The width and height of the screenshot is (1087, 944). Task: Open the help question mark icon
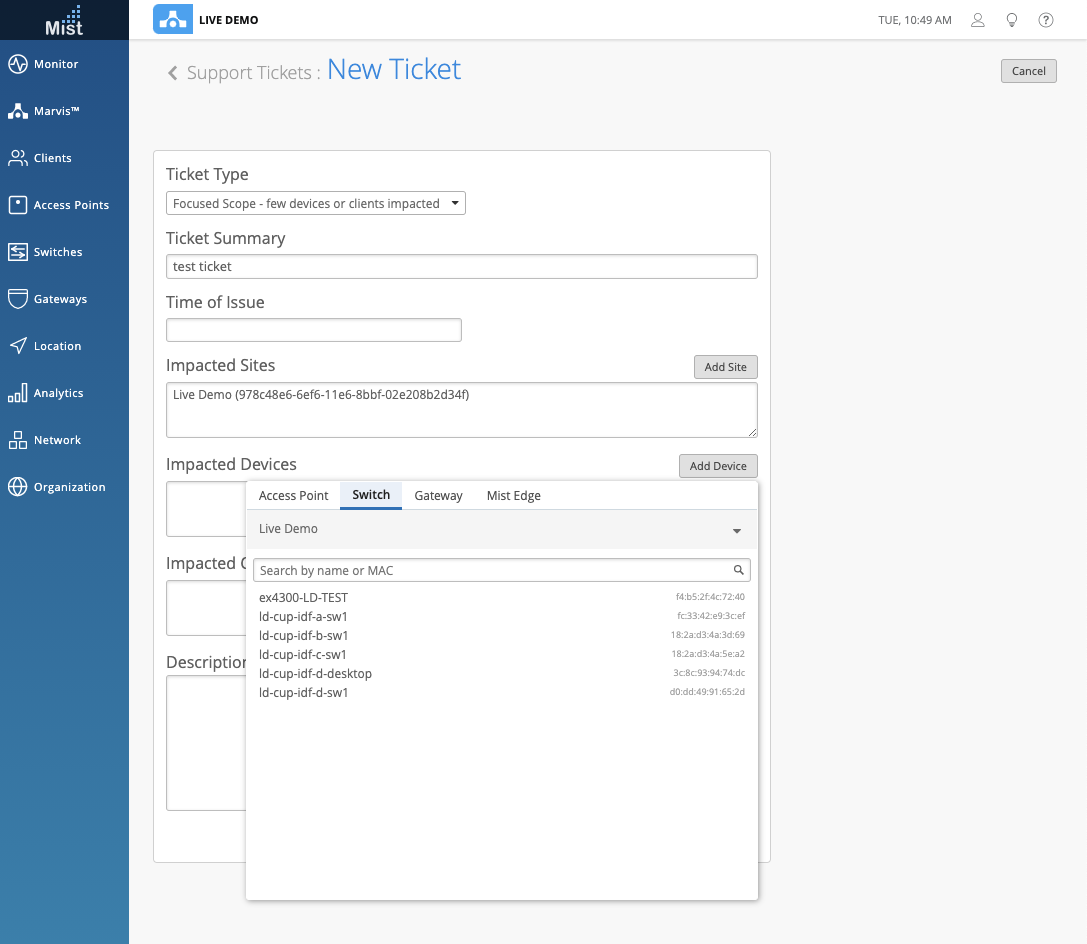[x=1046, y=20]
